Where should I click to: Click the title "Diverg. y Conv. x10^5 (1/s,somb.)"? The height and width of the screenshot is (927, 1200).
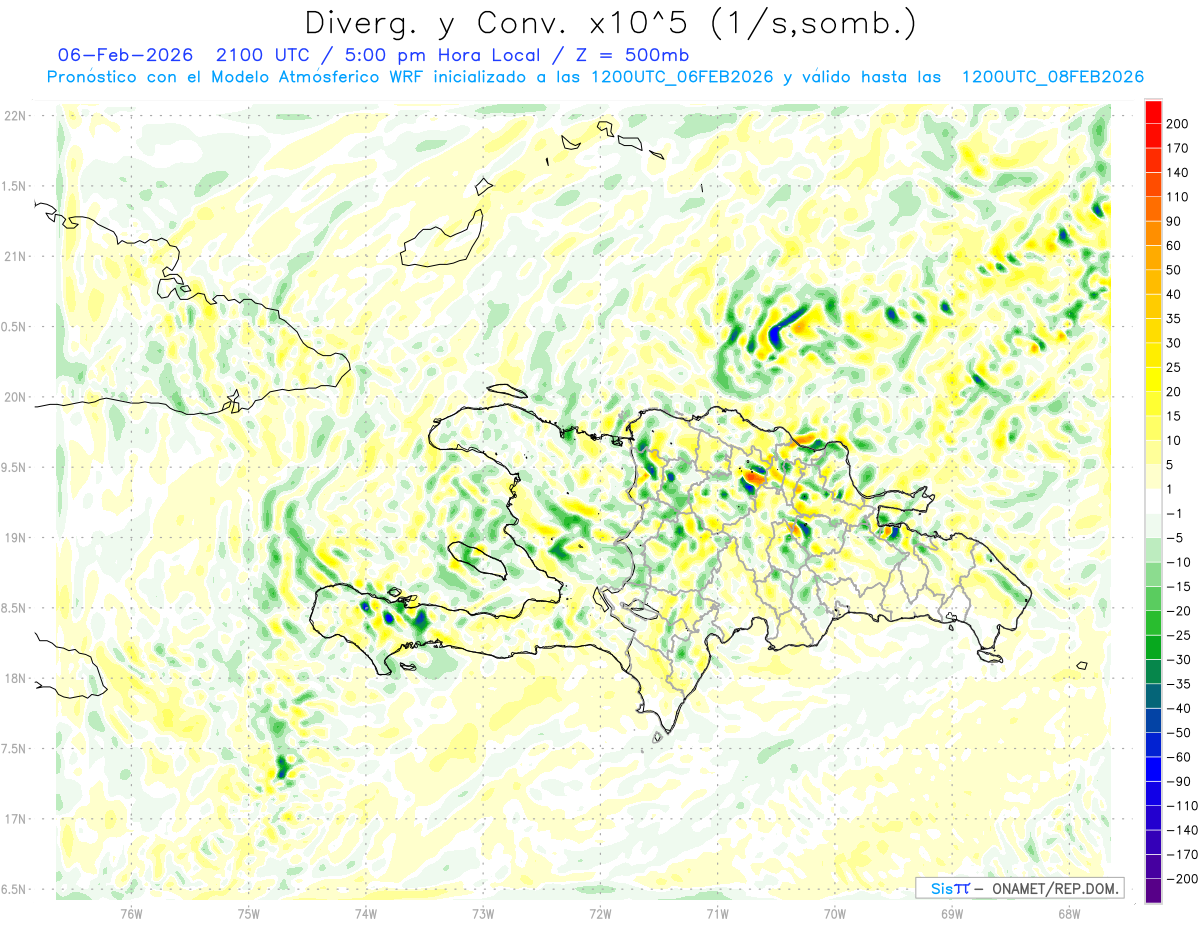[610, 23]
